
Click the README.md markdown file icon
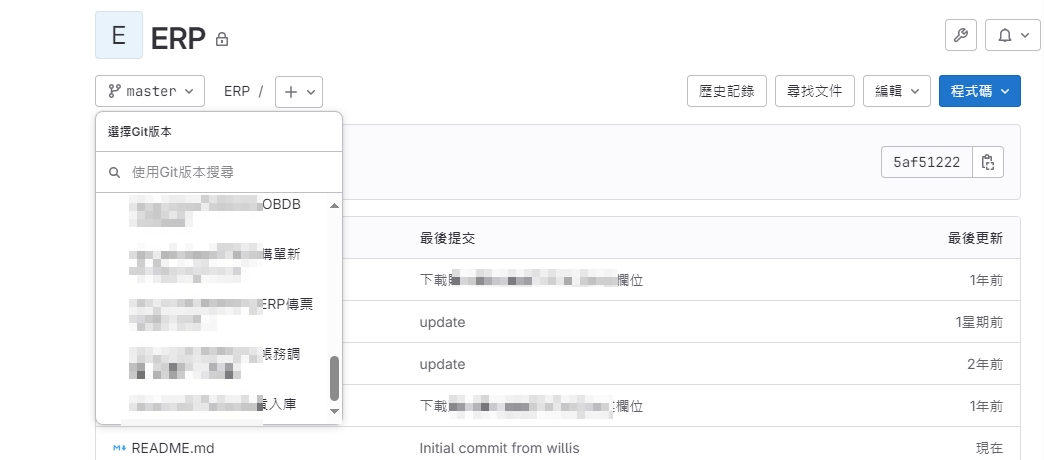119,448
